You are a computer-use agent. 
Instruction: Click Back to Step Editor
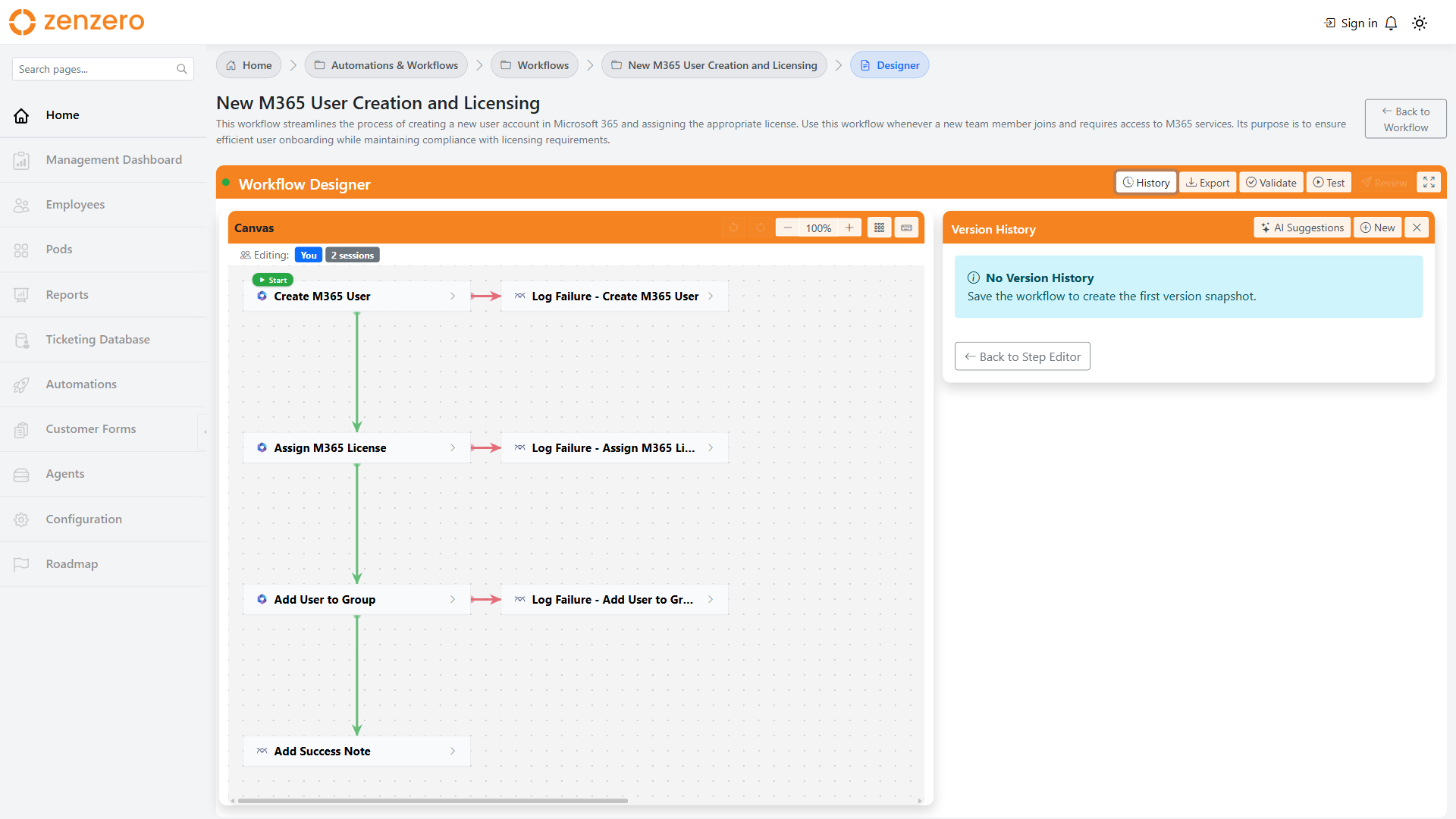(1022, 356)
